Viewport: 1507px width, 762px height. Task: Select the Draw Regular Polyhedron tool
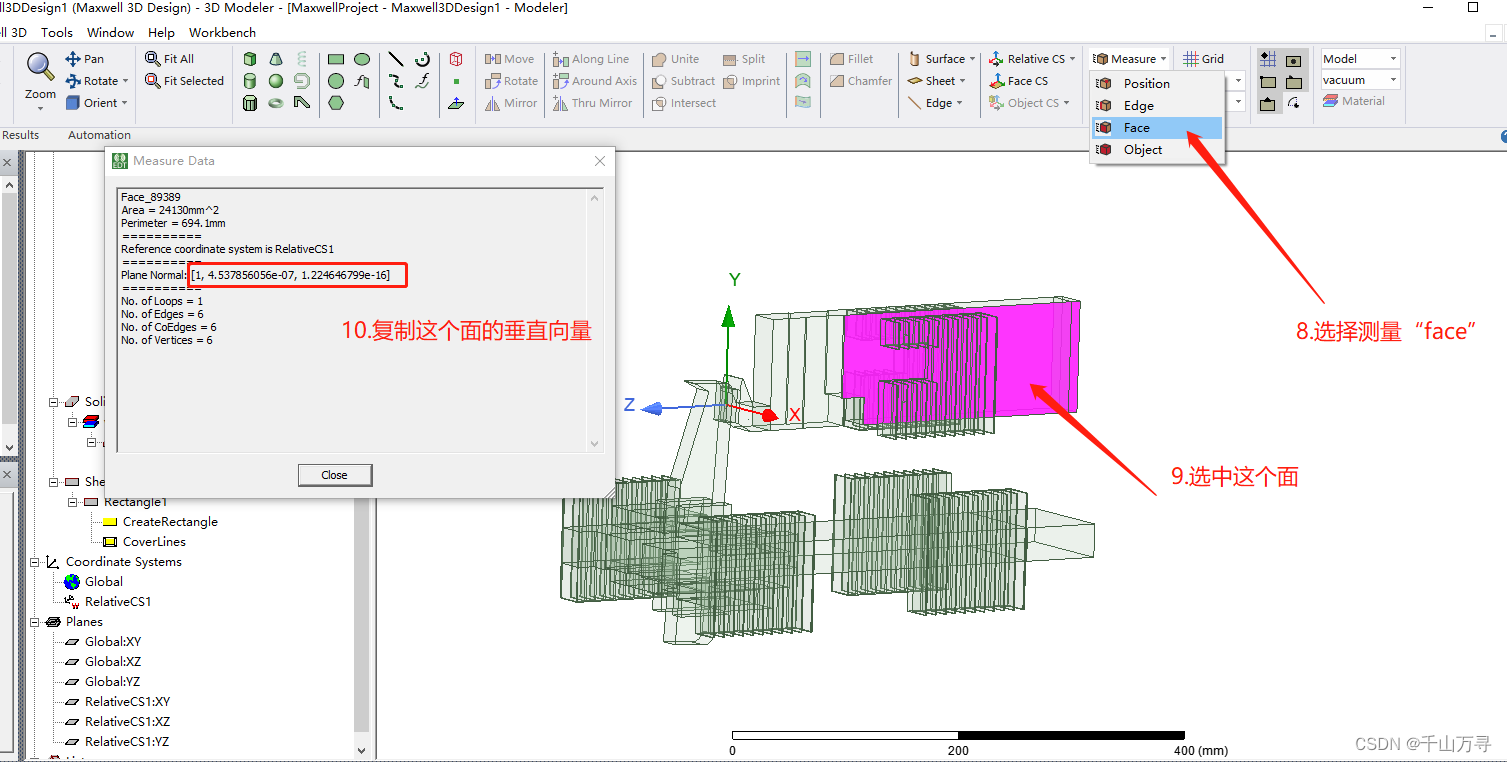(x=250, y=103)
